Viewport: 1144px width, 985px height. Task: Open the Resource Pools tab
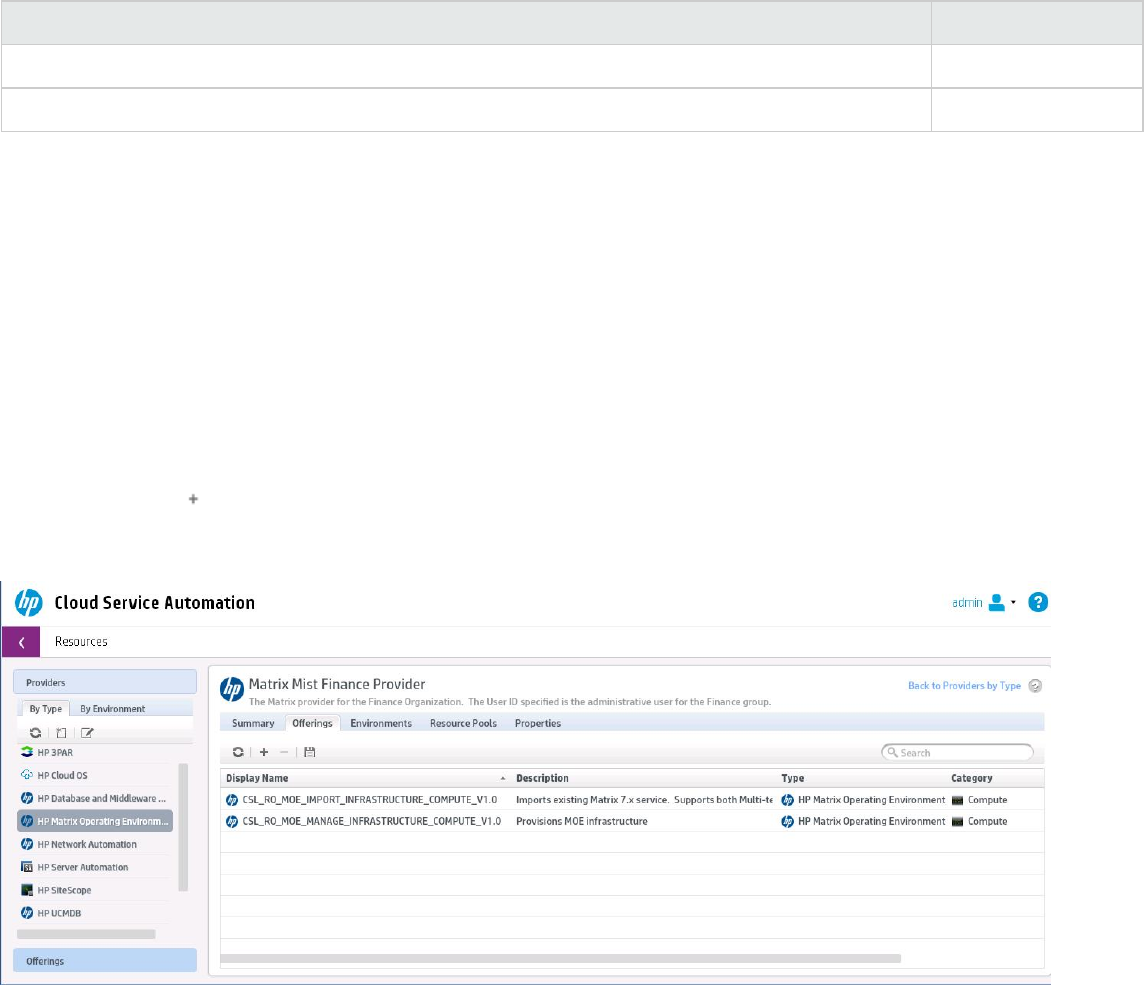463,723
